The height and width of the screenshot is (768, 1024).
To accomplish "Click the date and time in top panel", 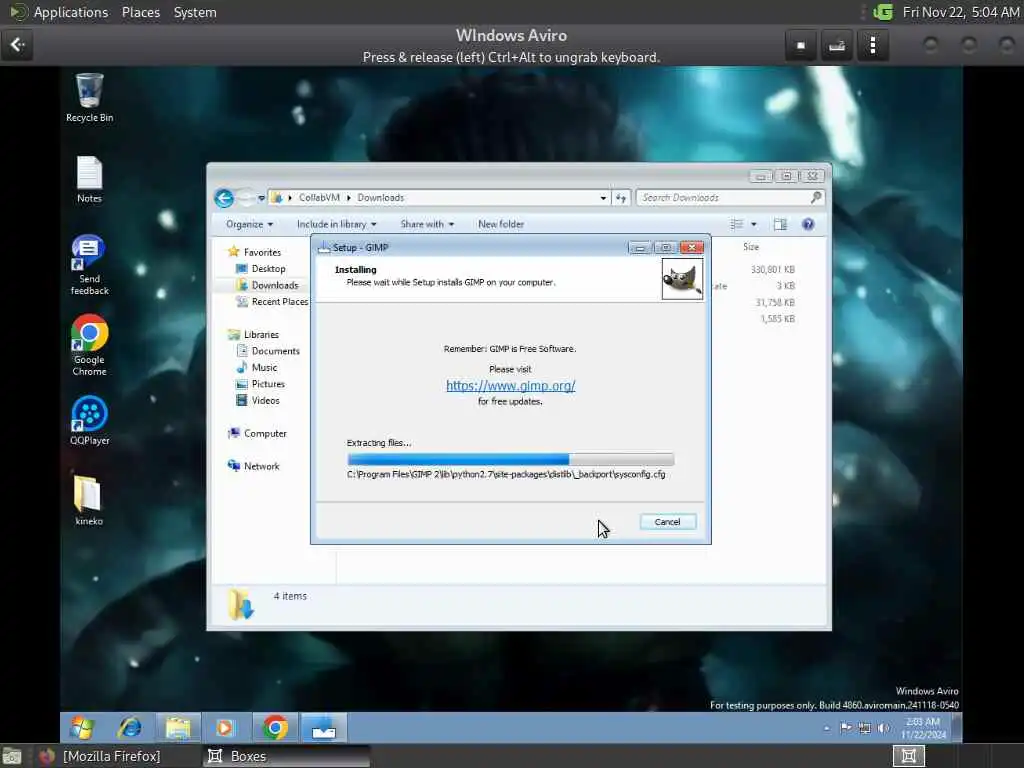I will [x=960, y=12].
